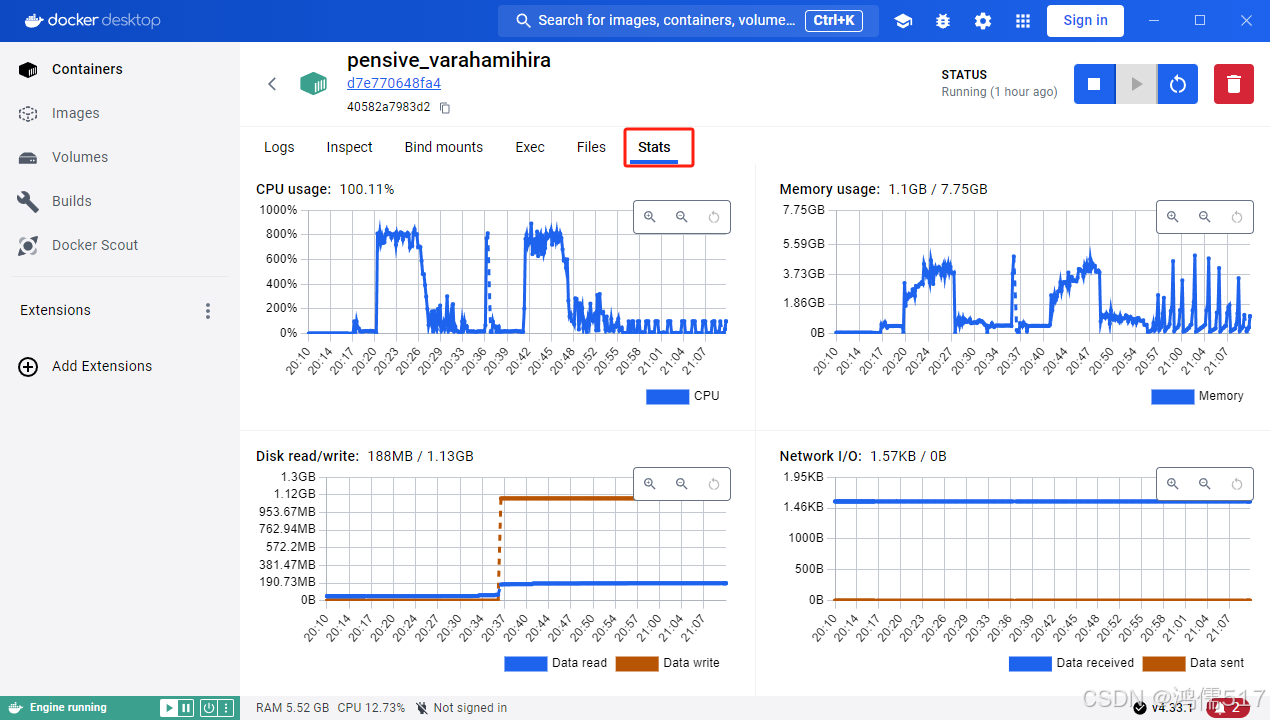
Task: Pause Docker engine from status bar
Action: coord(186,708)
